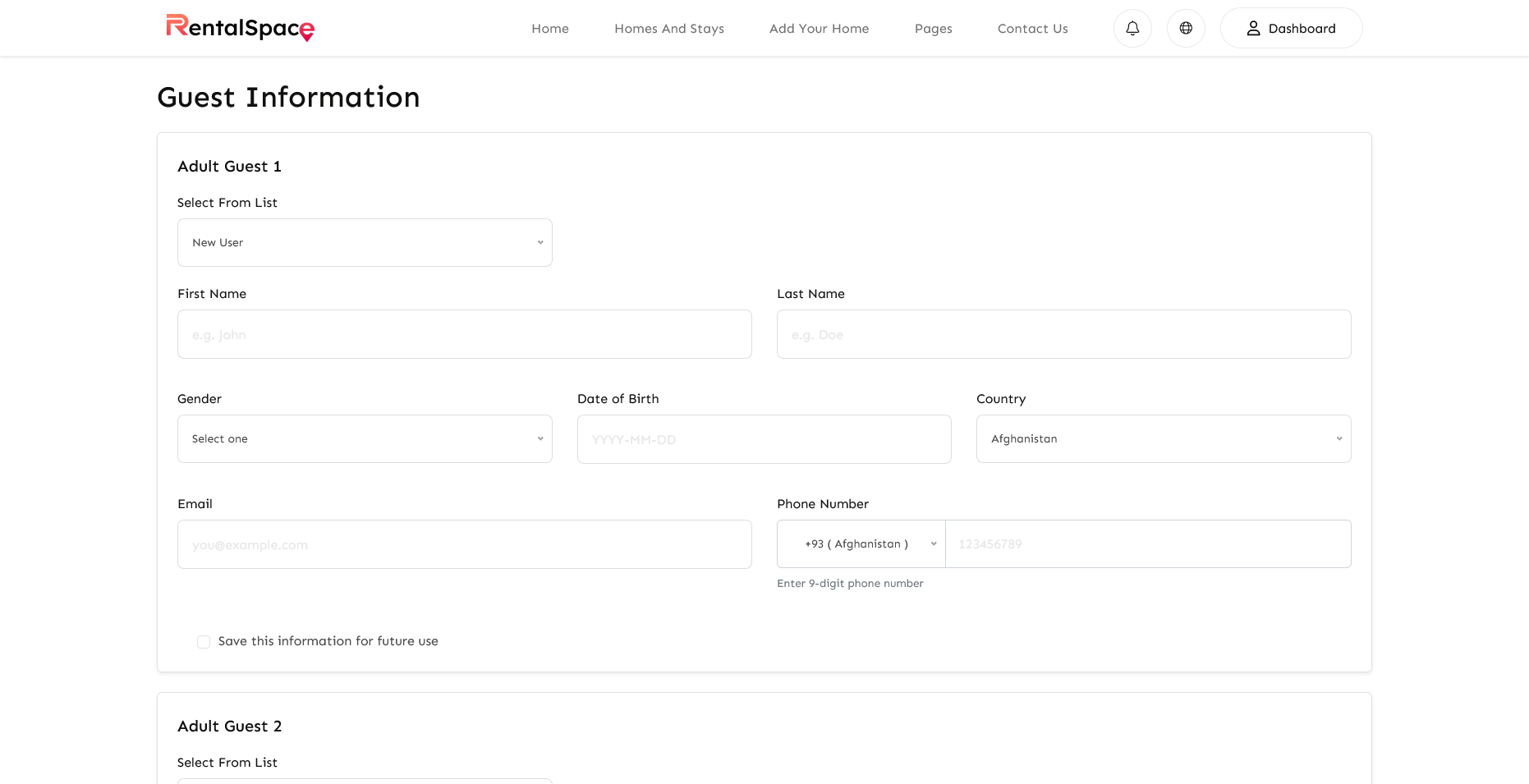Expand Adult Guest 1 Select From List dropdown
Screen dimensions: 1529x784
[x=365, y=242]
